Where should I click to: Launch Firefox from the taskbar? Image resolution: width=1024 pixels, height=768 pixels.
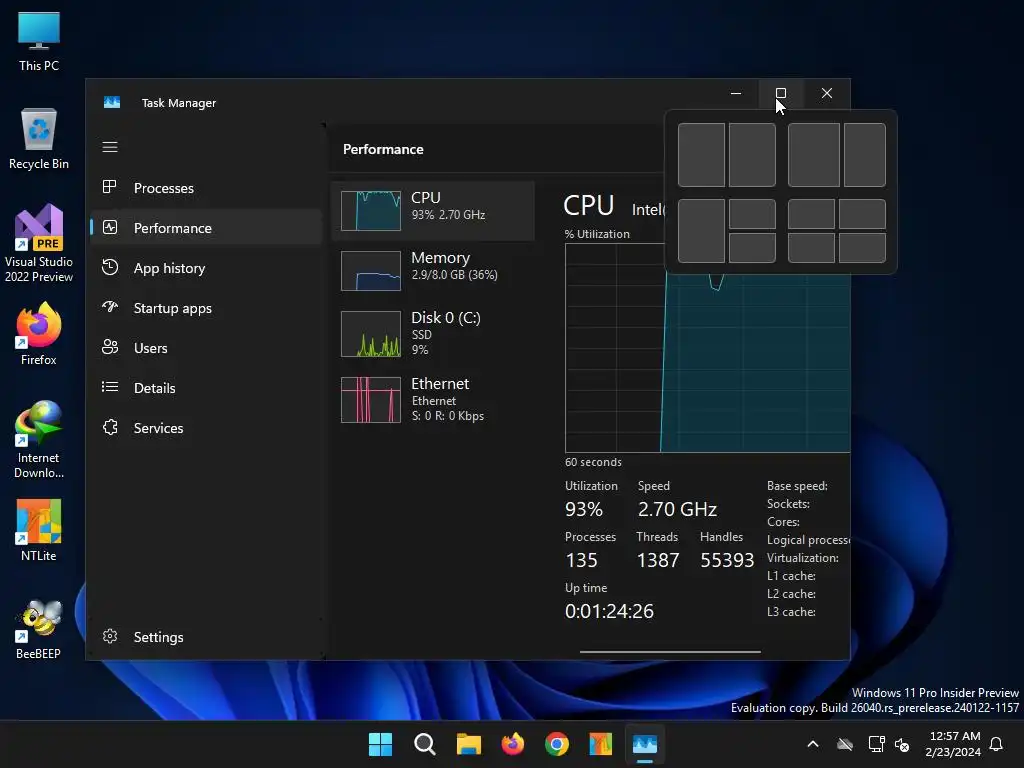tap(513, 744)
